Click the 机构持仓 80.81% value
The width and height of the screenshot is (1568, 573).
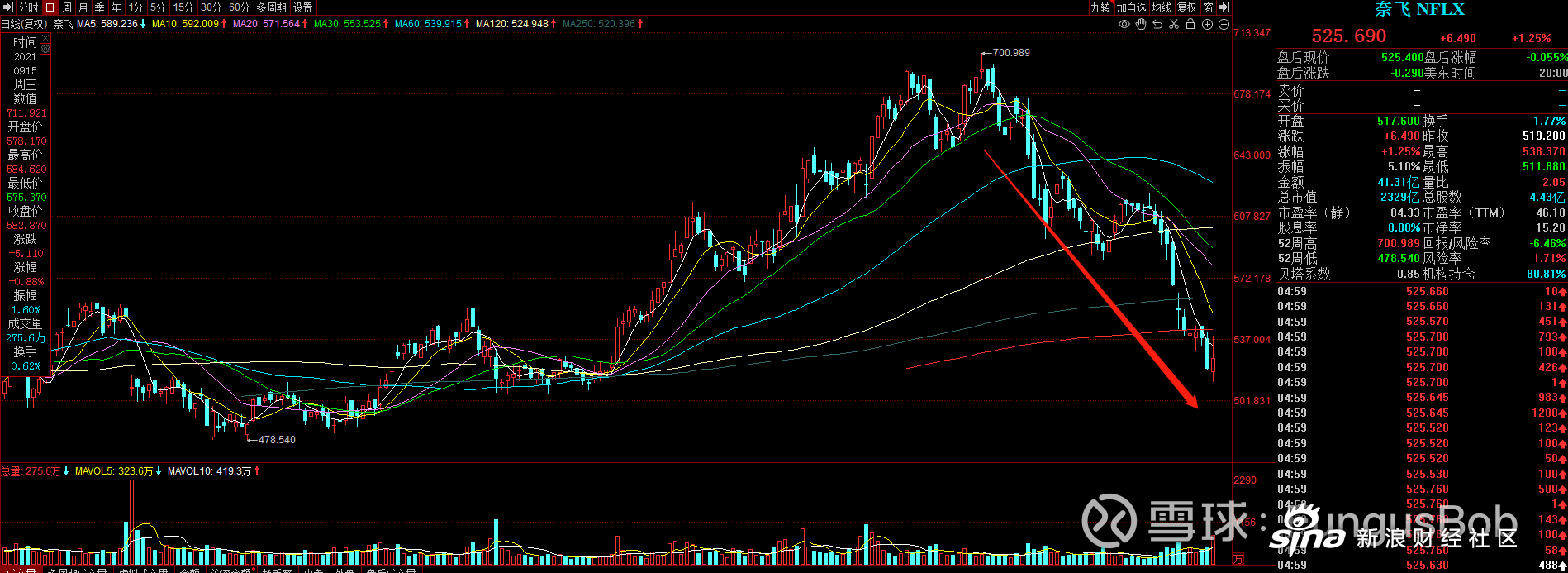tap(1546, 274)
